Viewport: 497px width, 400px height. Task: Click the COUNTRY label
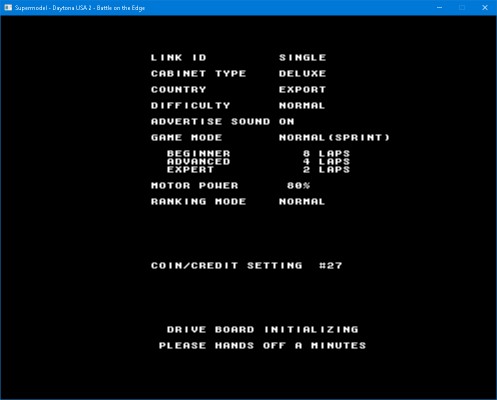click(179, 90)
